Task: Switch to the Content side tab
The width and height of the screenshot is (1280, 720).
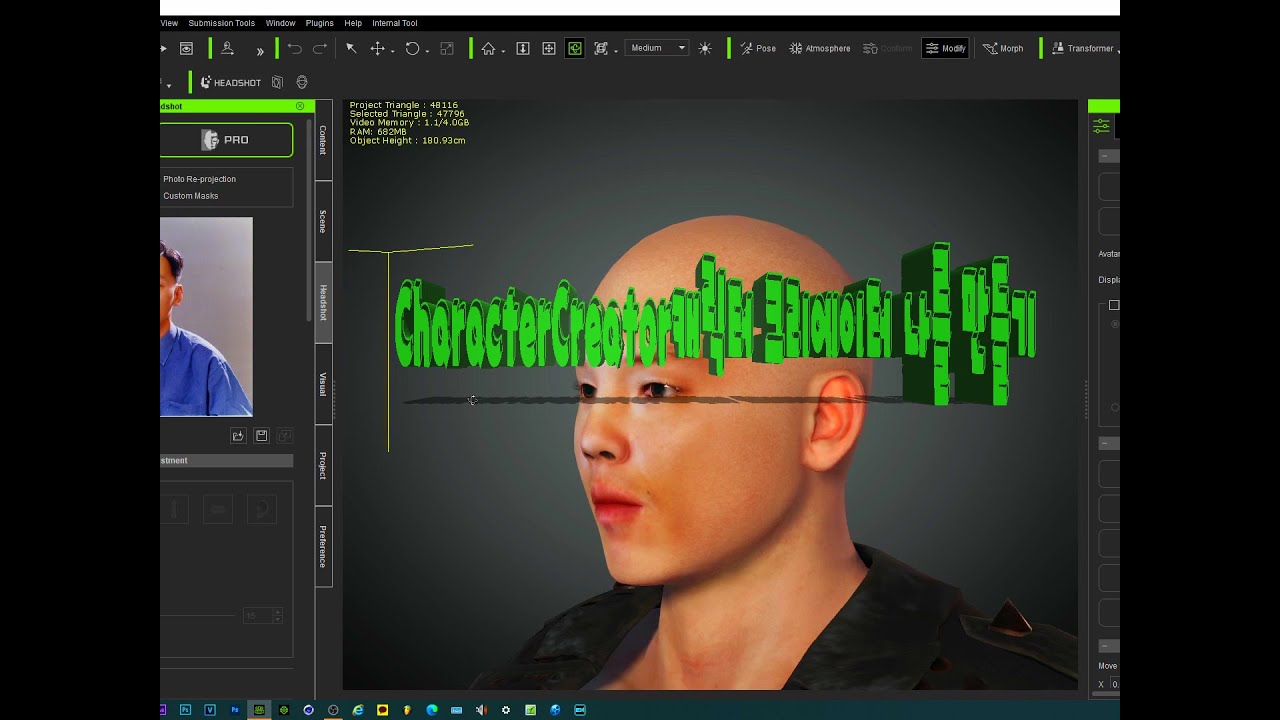Action: [x=323, y=140]
